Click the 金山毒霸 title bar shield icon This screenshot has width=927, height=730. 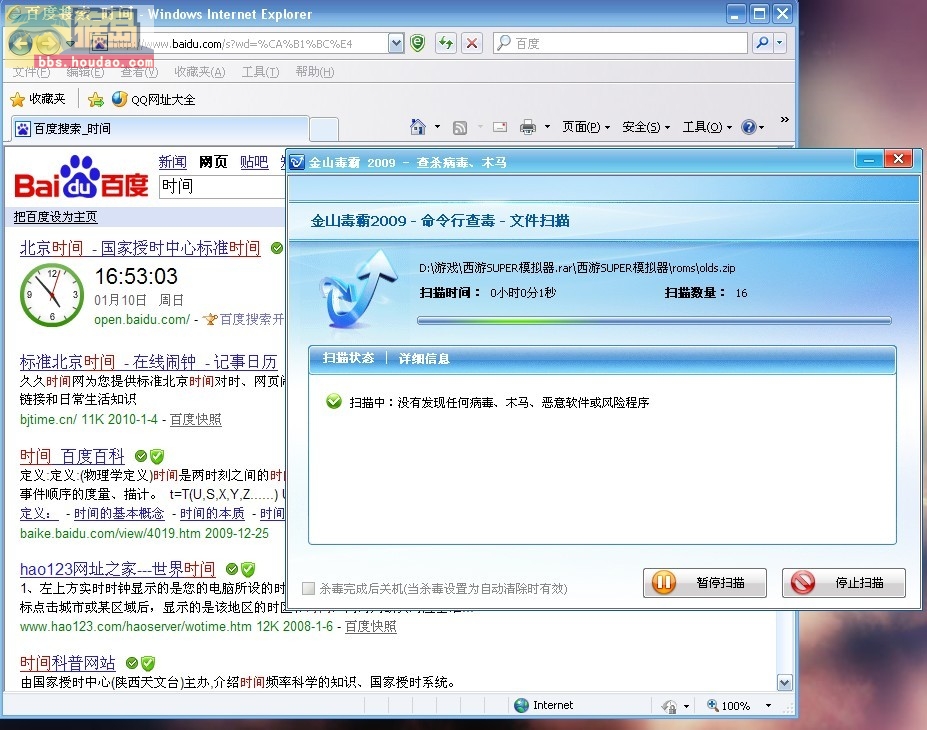tap(297, 161)
